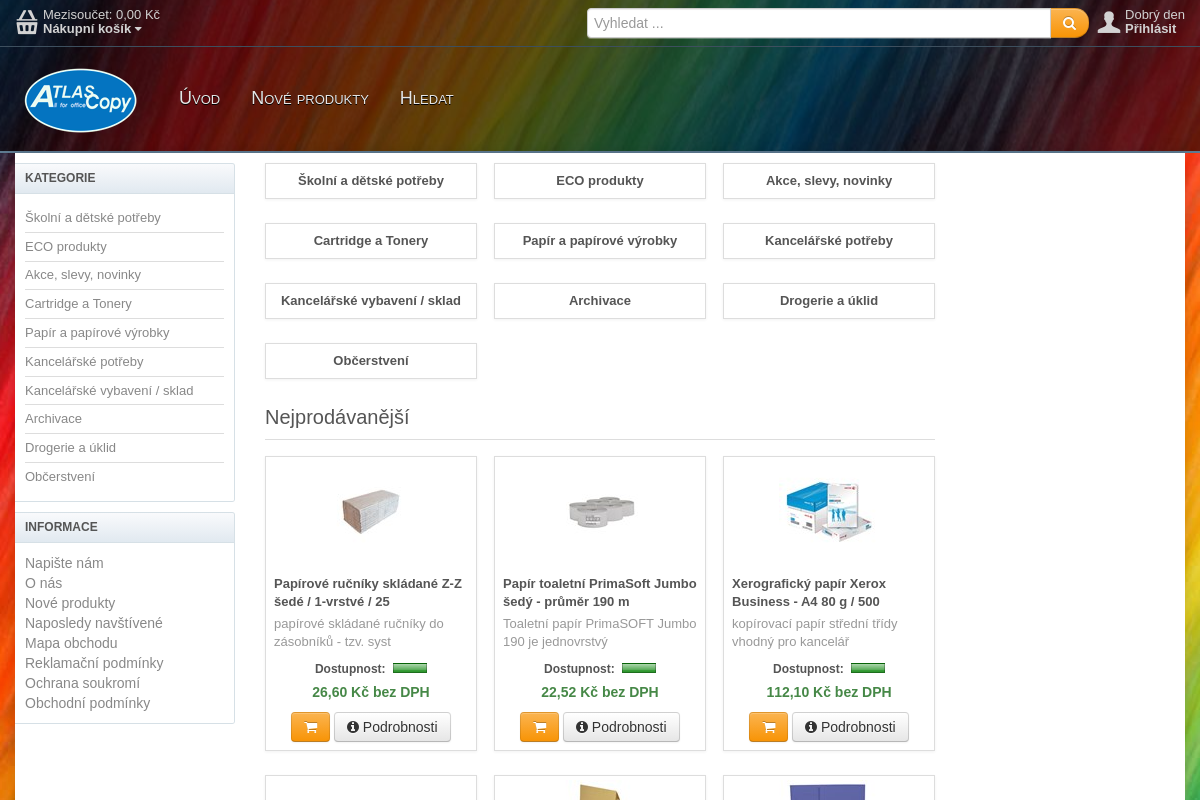
Task: Select ECO produkty in sidebar
Action: pos(66,247)
